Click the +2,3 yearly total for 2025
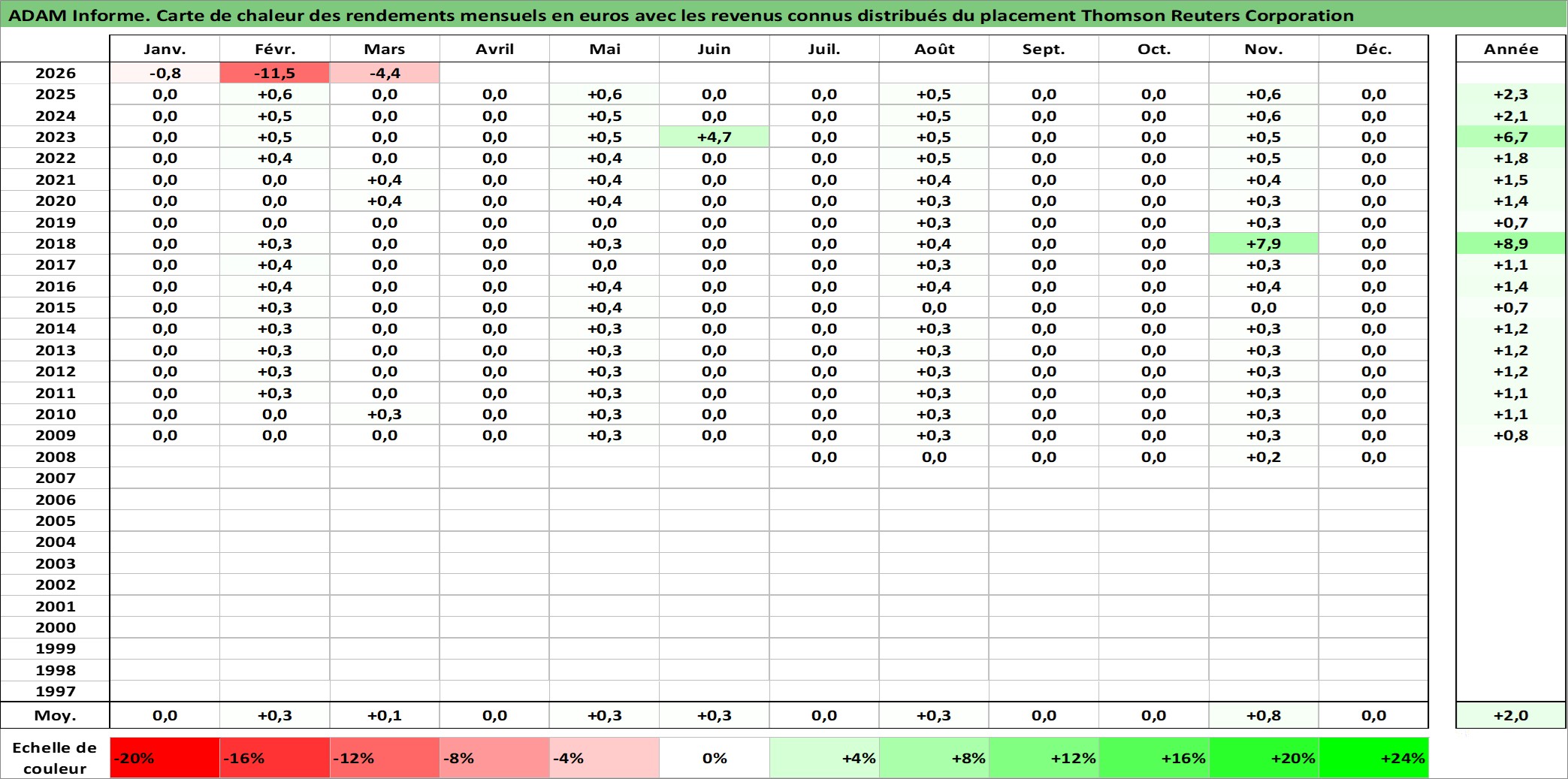 pos(1511,94)
